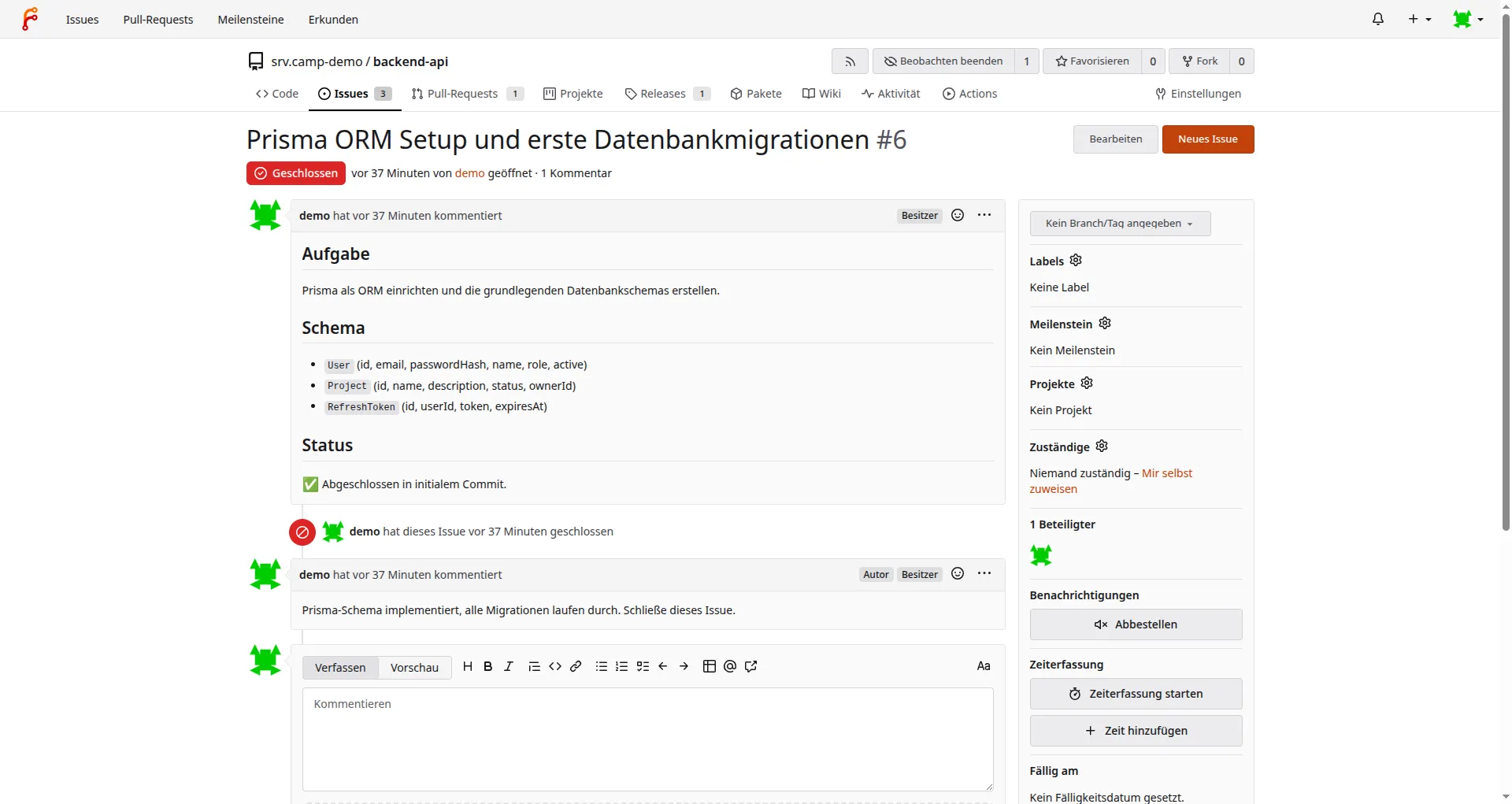This screenshot has height=804, width=1512.
Task: Open the Projekte sidebar gear
Action: 1087,383
